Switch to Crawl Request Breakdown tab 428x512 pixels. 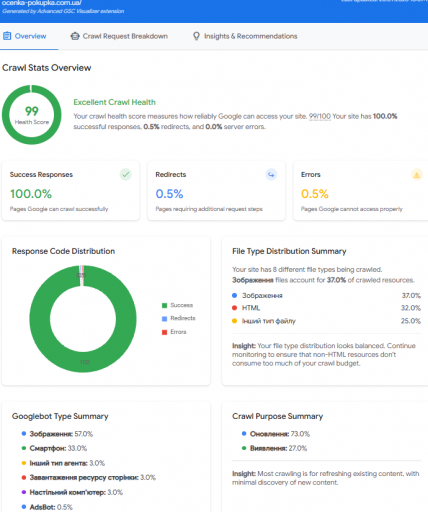119,36
